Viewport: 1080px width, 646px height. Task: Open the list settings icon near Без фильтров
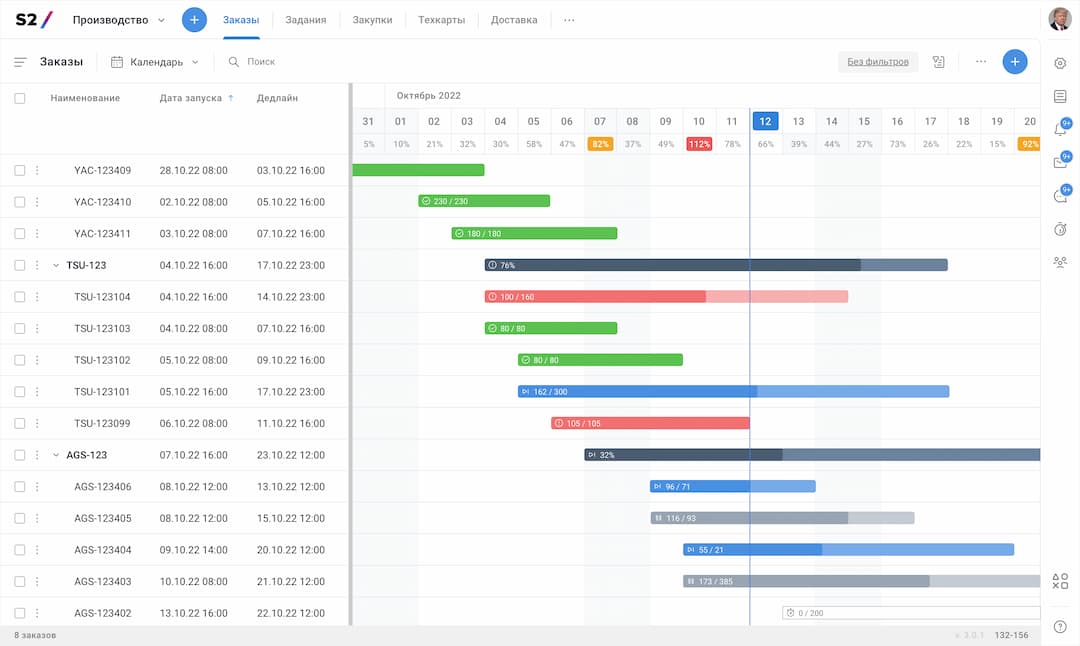[x=938, y=62]
